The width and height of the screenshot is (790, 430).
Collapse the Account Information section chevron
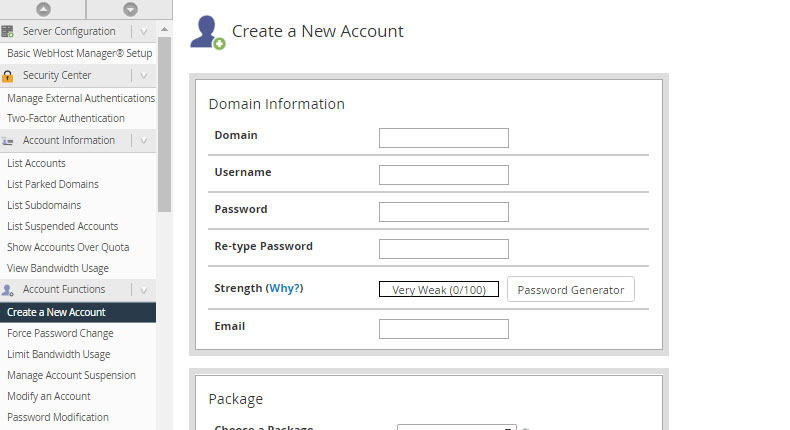coord(143,141)
